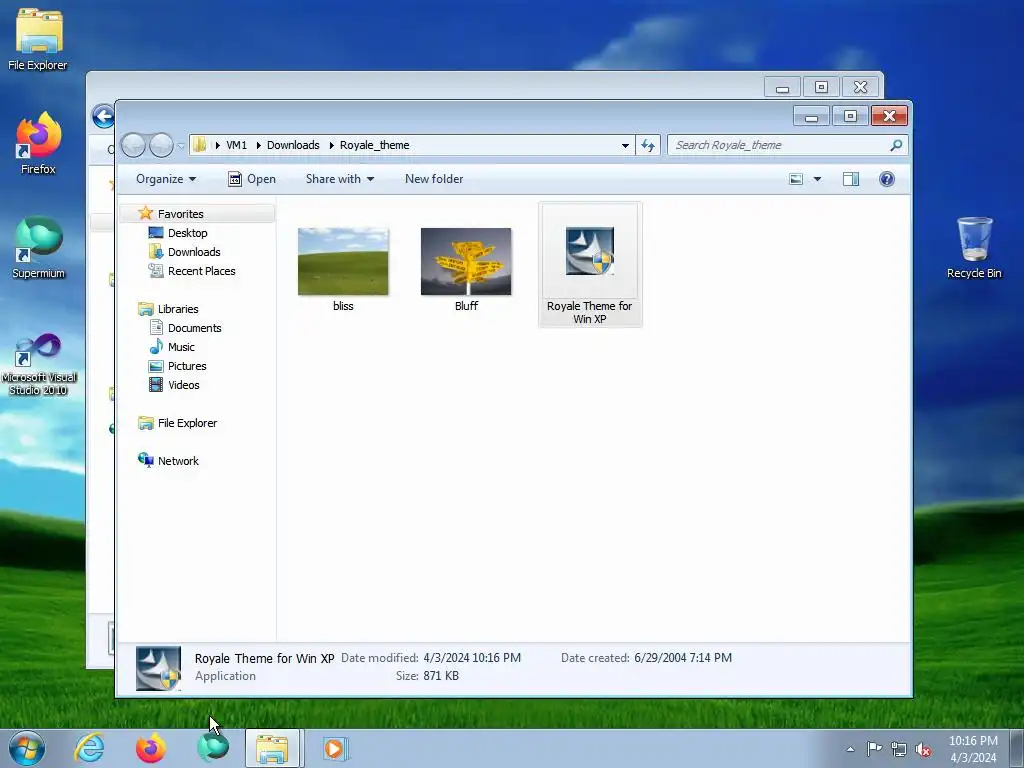Image resolution: width=1024 pixels, height=768 pixels.
Task: Open the Documents library
Action: 194,328
